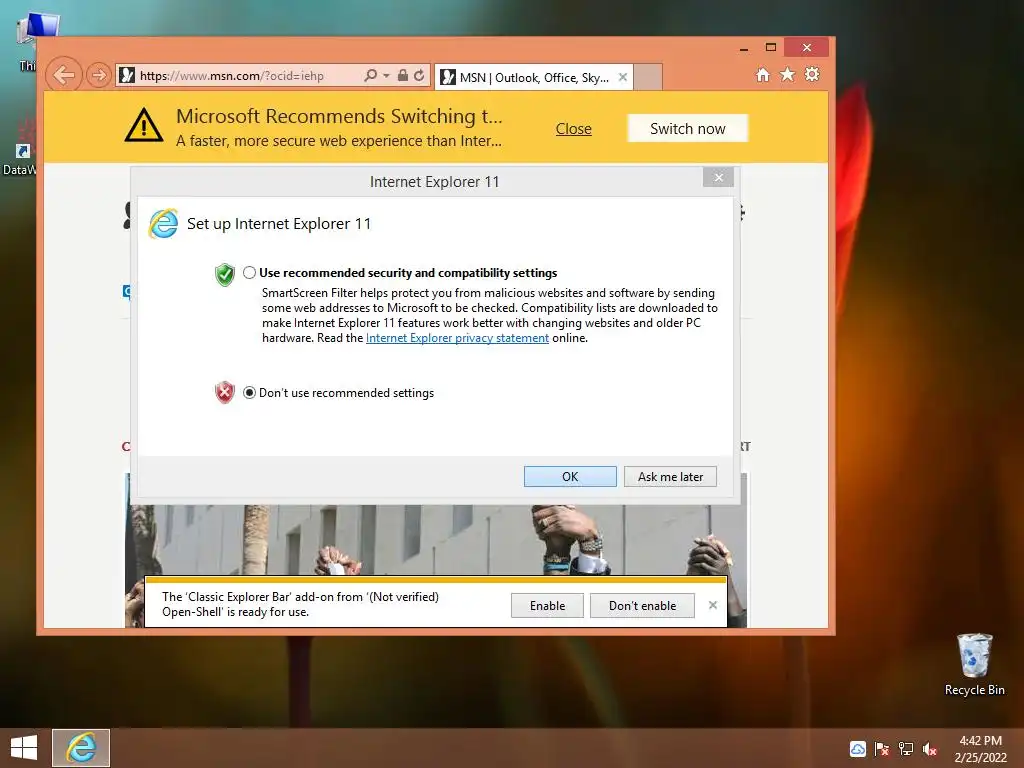Click the browser Back arrow button
Screen dimensions: 1024x768
coord(64,74)
